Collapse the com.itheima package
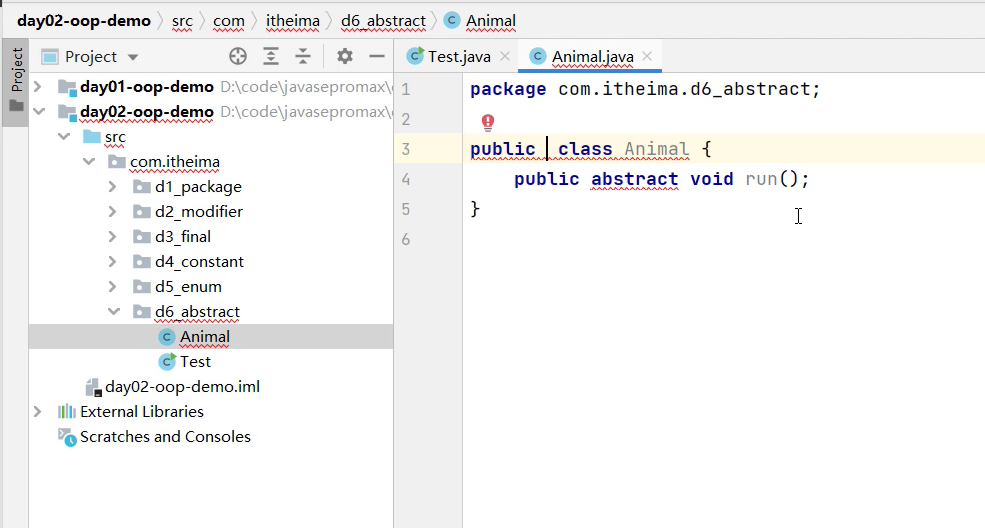The height and width of the screenshot is (528, 985). (x=89, y=161)
